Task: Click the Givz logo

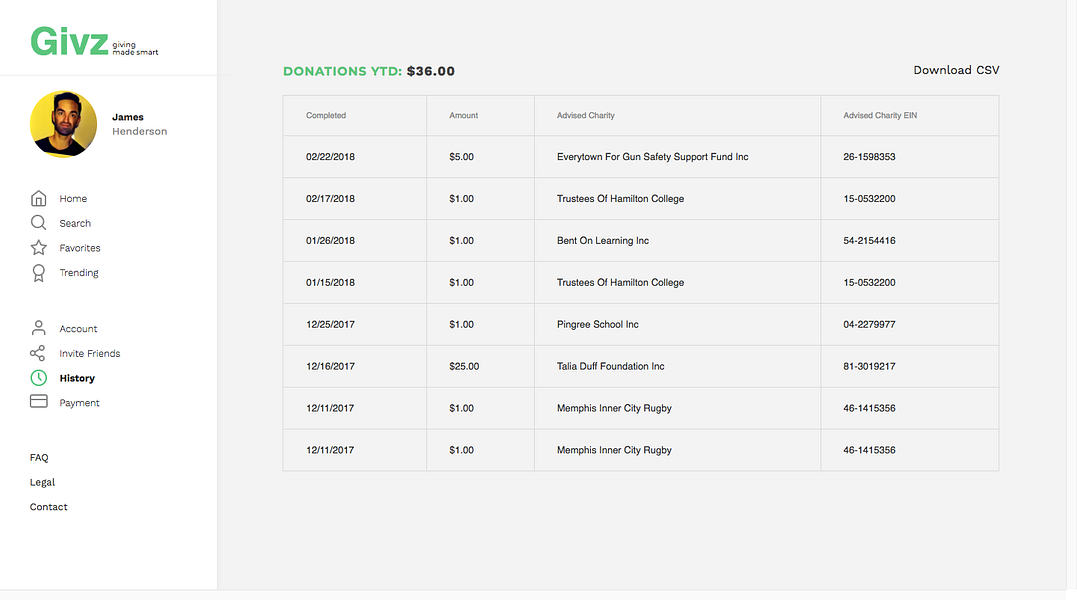Action: click(70, 42)
